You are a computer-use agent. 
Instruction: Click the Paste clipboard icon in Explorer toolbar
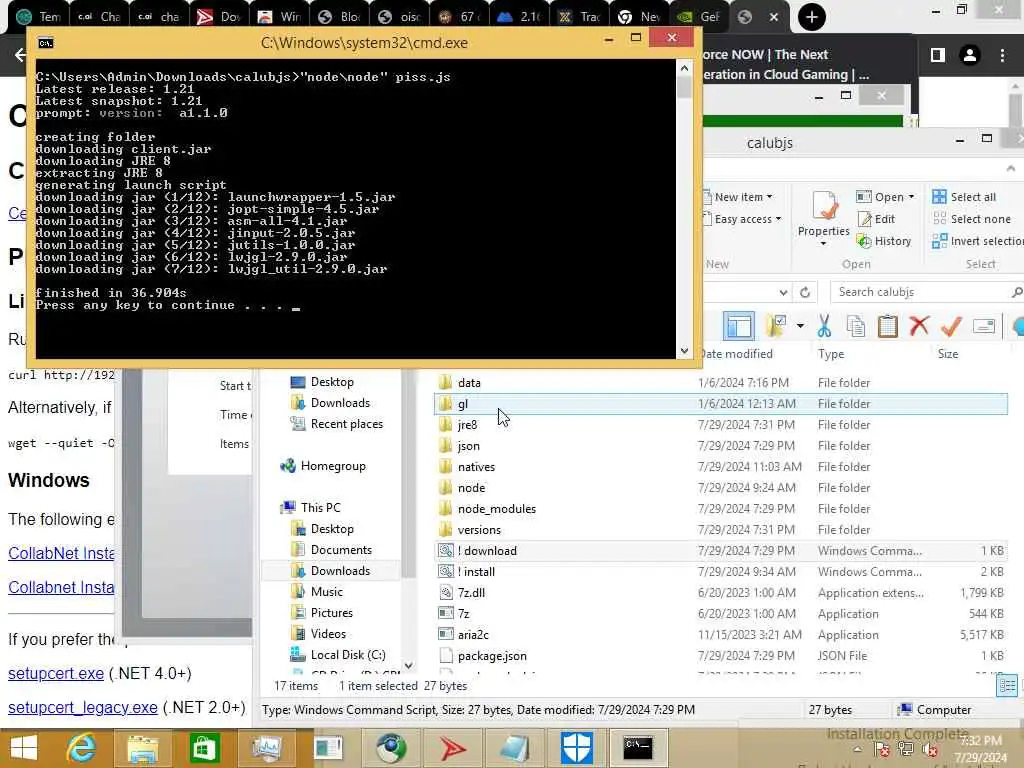tap(888, 325)
